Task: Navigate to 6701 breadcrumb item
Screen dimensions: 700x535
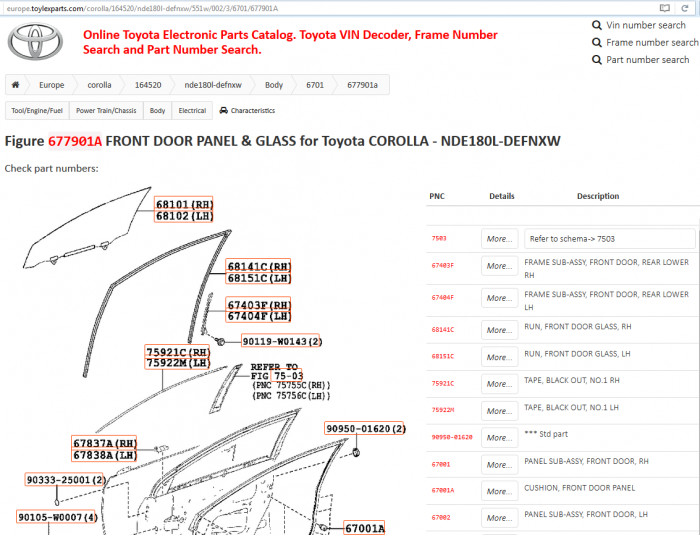Action: click(x=314, y=85)
